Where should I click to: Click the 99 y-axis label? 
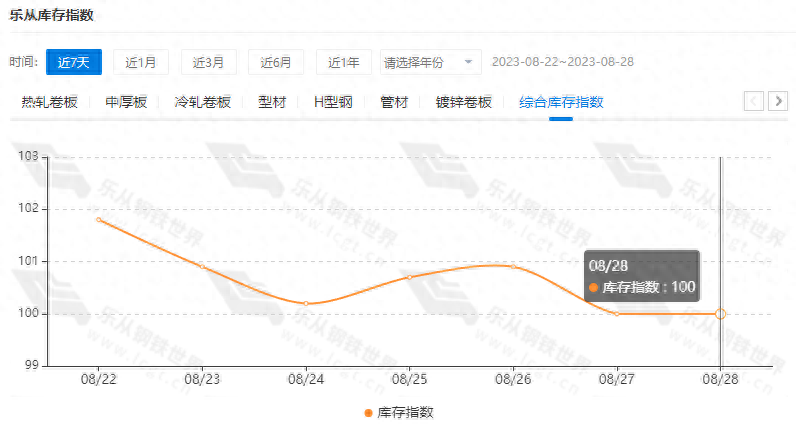click(31, 365)
